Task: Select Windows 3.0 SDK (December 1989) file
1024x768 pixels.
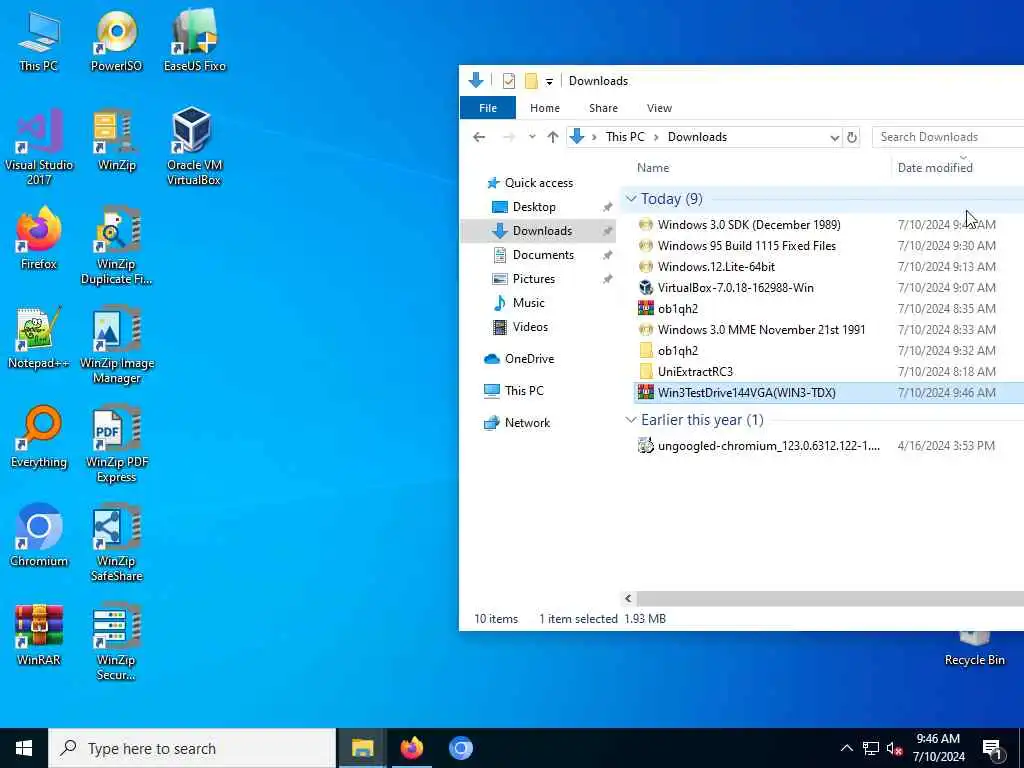Action: point(749,225)
